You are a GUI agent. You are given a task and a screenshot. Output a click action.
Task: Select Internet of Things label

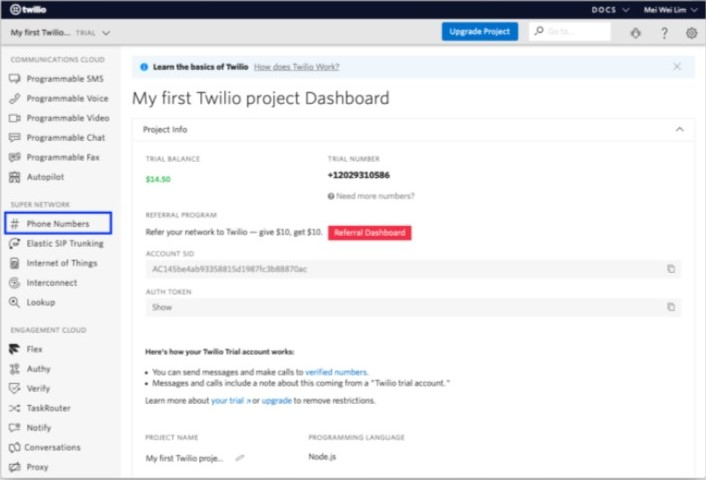pos(62,263)
